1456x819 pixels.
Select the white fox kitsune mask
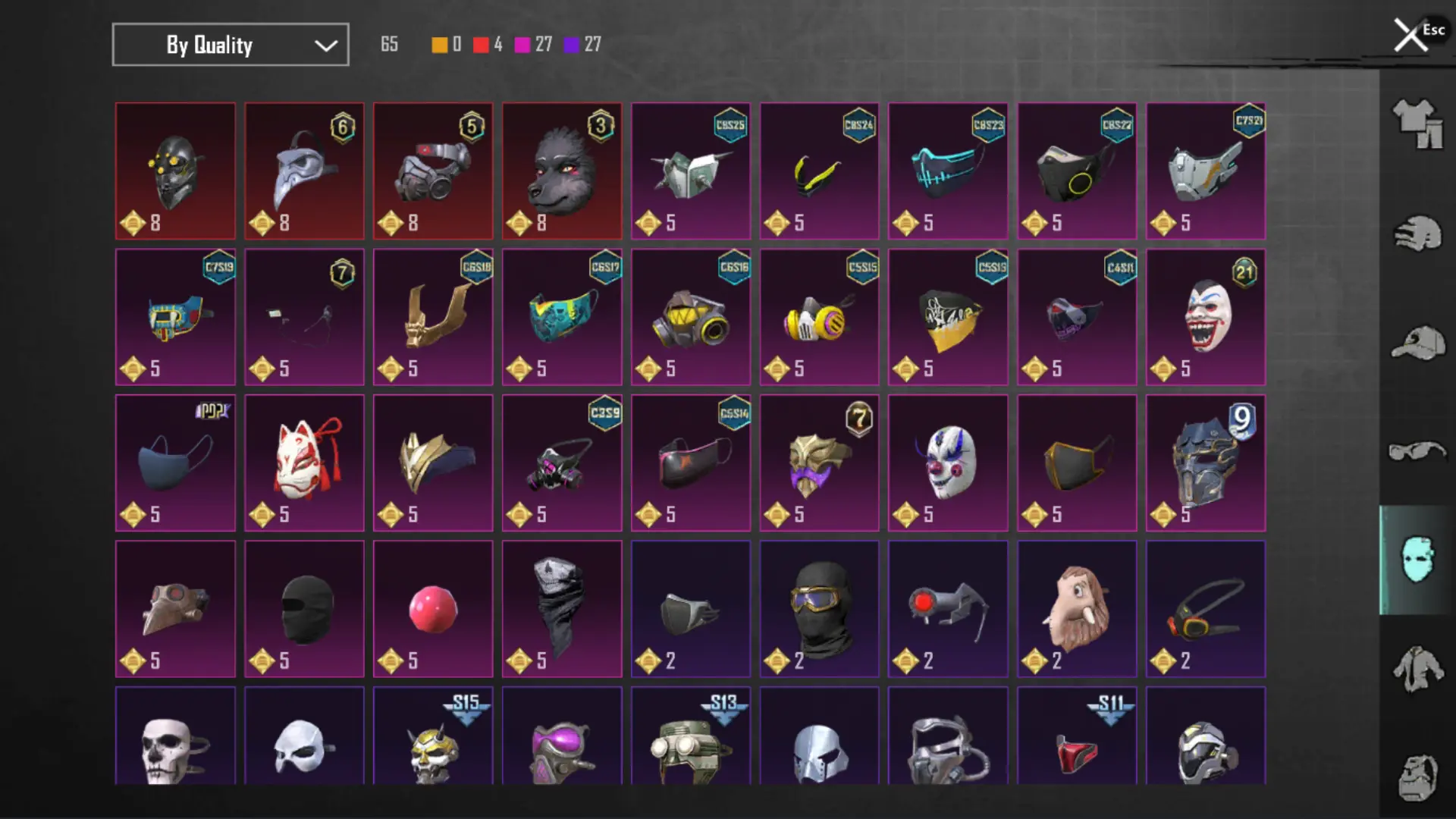(304, 463)
